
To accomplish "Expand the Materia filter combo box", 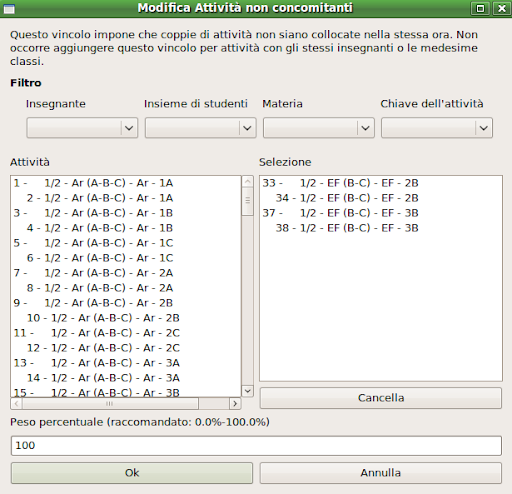I will [x=319, y=128].
